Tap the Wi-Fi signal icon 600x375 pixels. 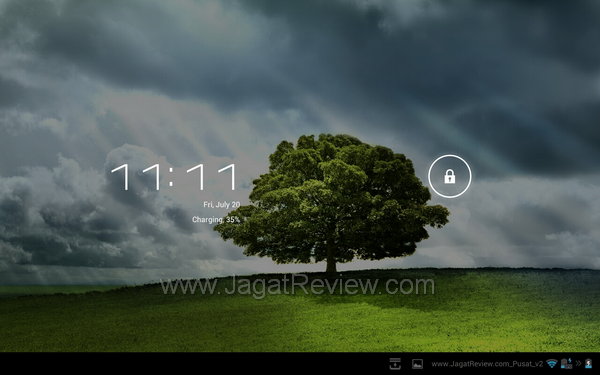tap(552, 364)
